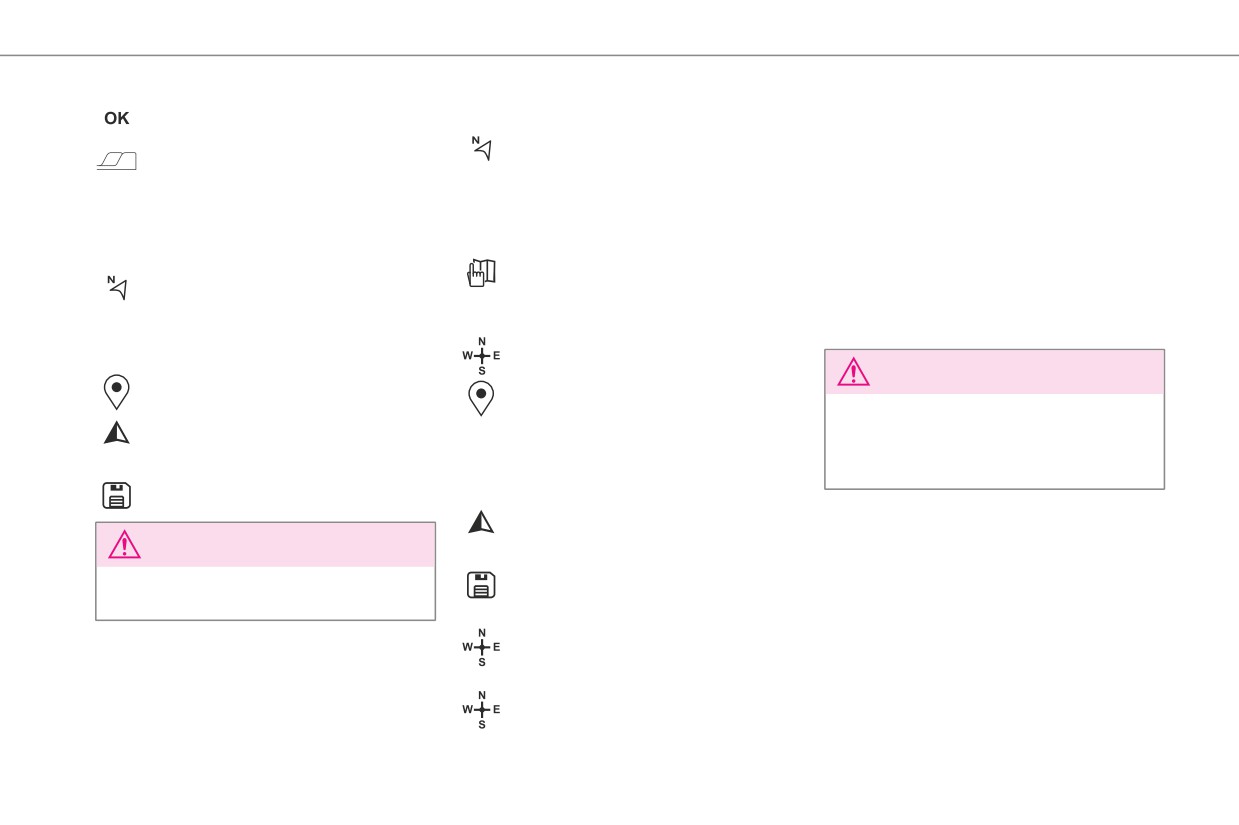This screenshot has height=825, width=1239.
Task: Click floppy save icon just above the warning box
Action: tap(117, 496)
